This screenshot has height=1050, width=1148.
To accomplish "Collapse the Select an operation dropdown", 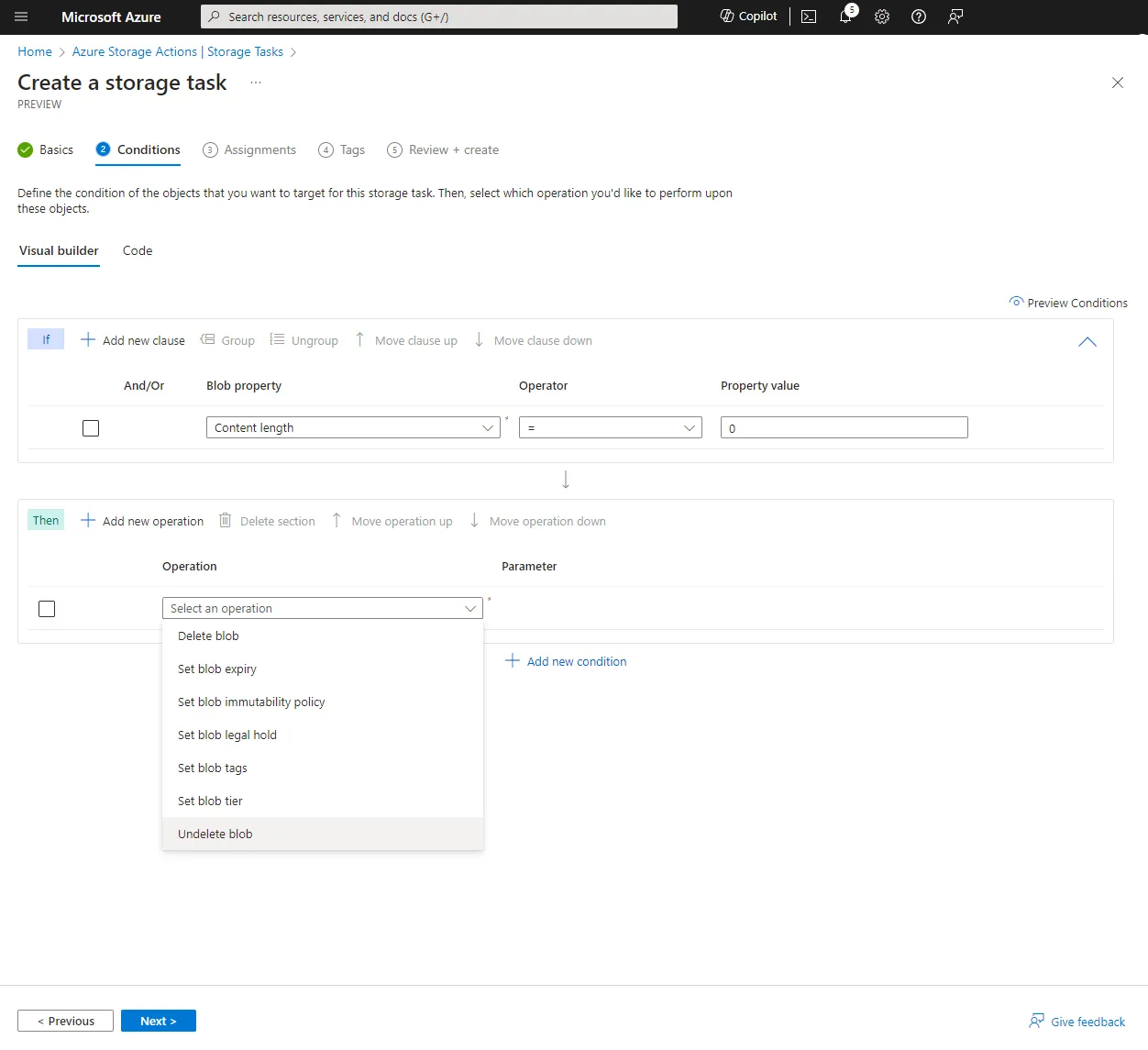I will pos(323,608).
